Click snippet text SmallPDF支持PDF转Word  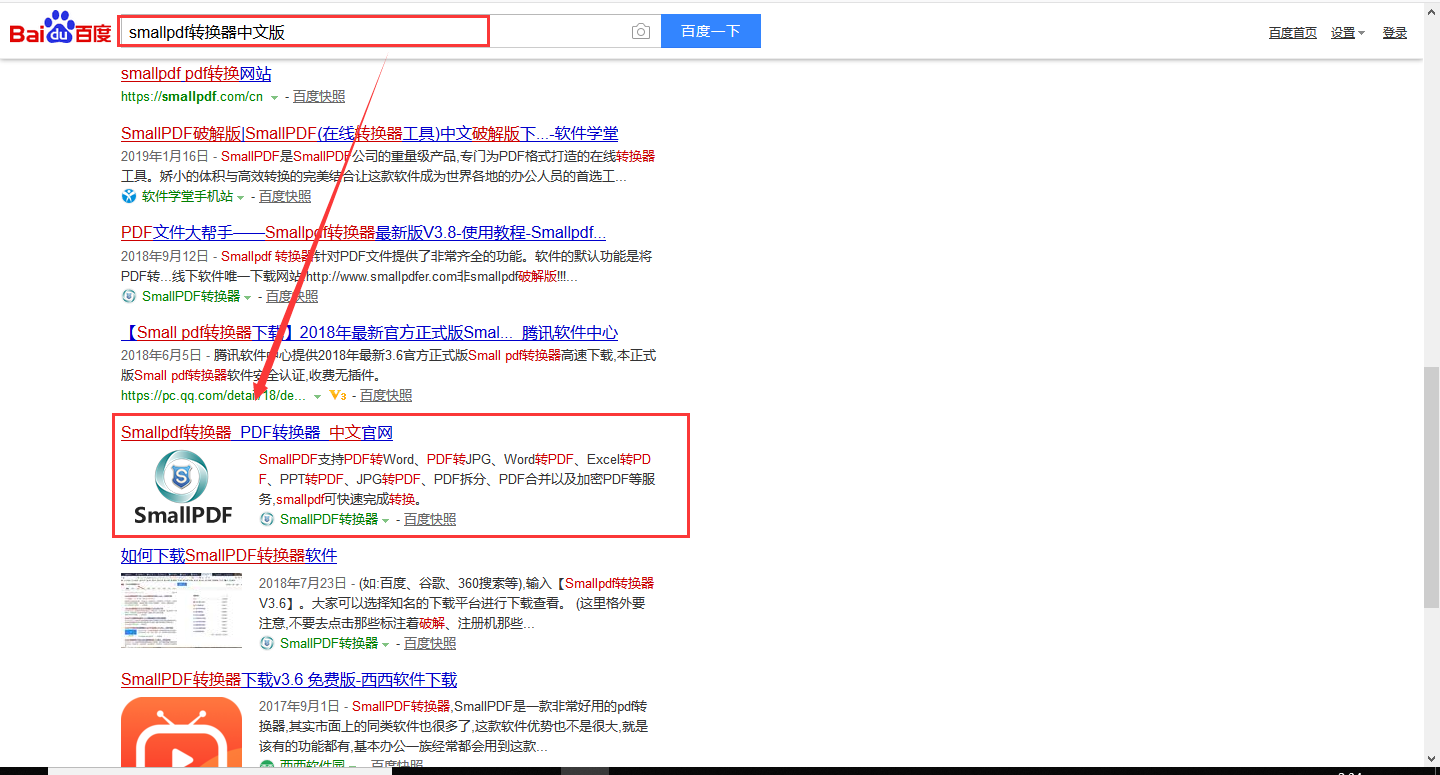[337, 460]
